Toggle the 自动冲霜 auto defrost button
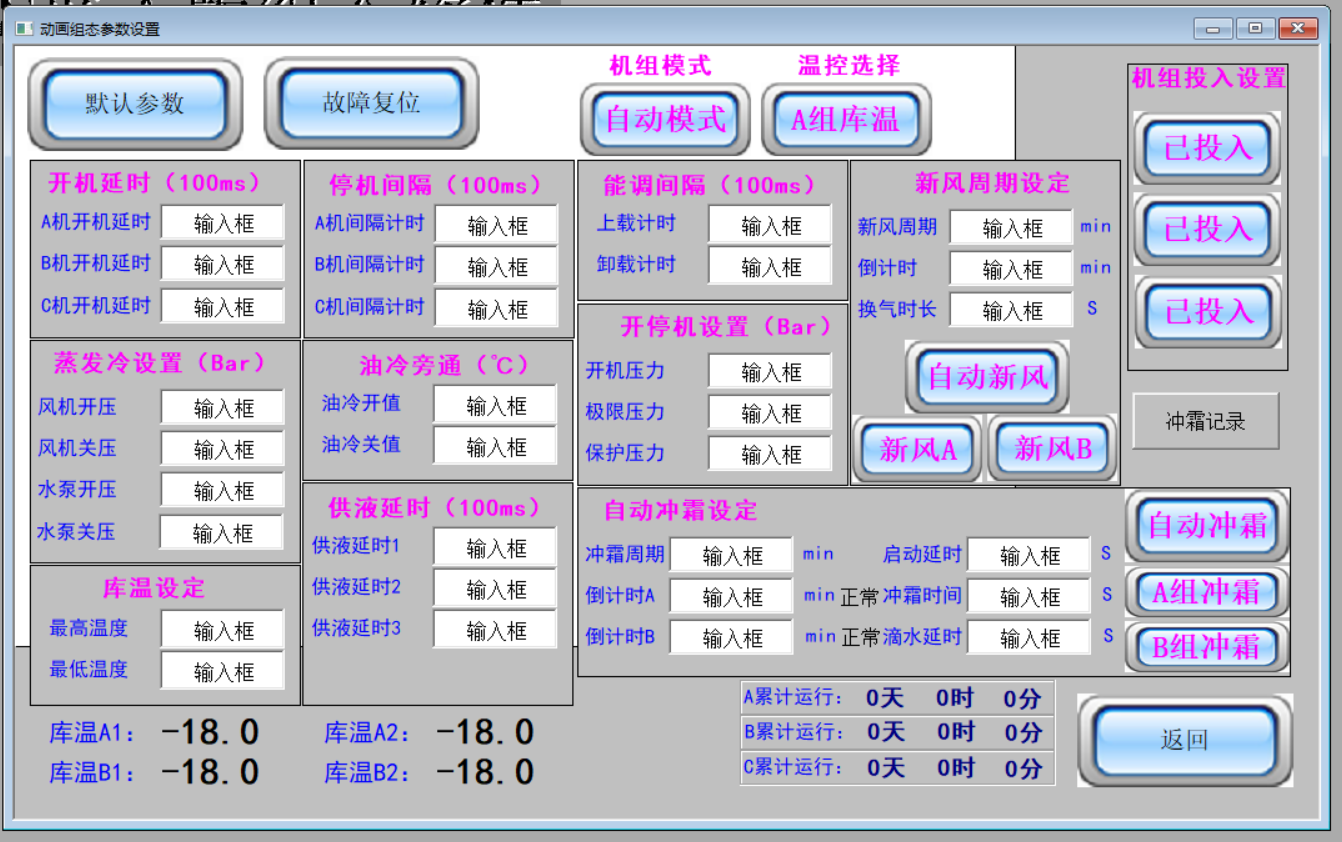 point(1207,526)
